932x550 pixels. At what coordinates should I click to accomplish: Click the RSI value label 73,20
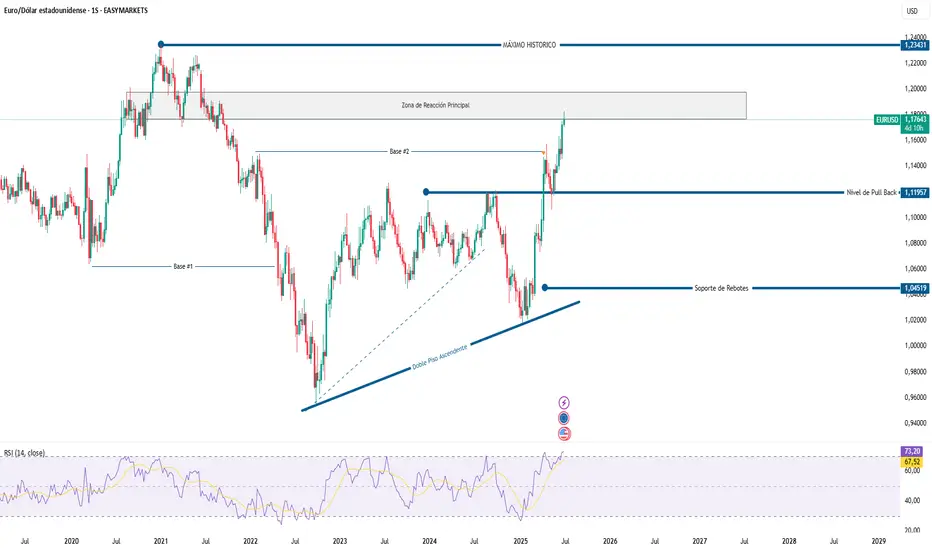click(912, 451)
